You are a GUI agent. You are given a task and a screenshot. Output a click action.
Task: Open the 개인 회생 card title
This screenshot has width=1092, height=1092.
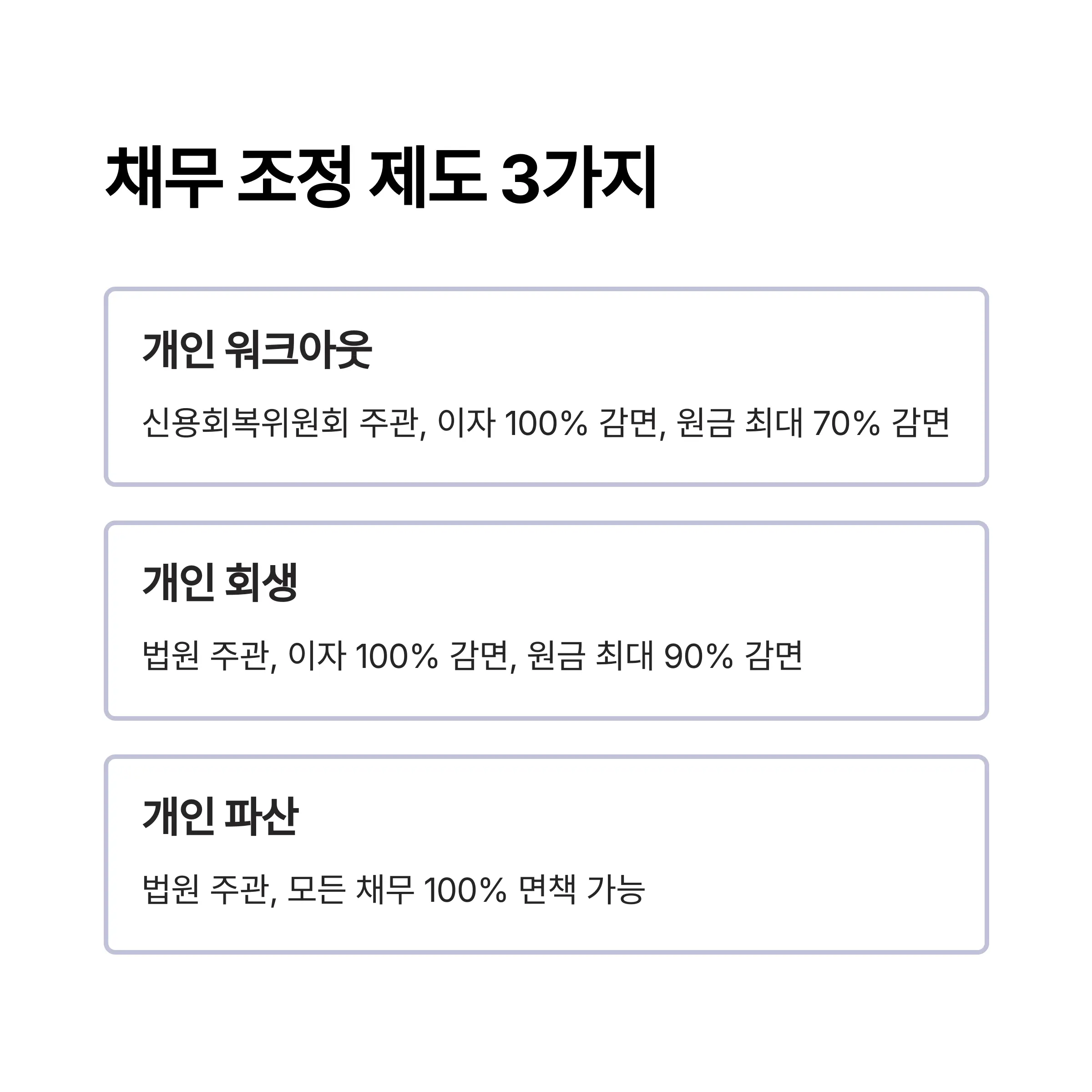click(x=220, y=583)
